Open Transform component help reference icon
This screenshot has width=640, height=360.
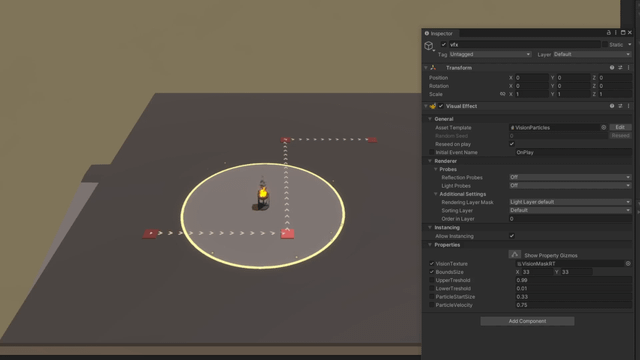[612, 68]
